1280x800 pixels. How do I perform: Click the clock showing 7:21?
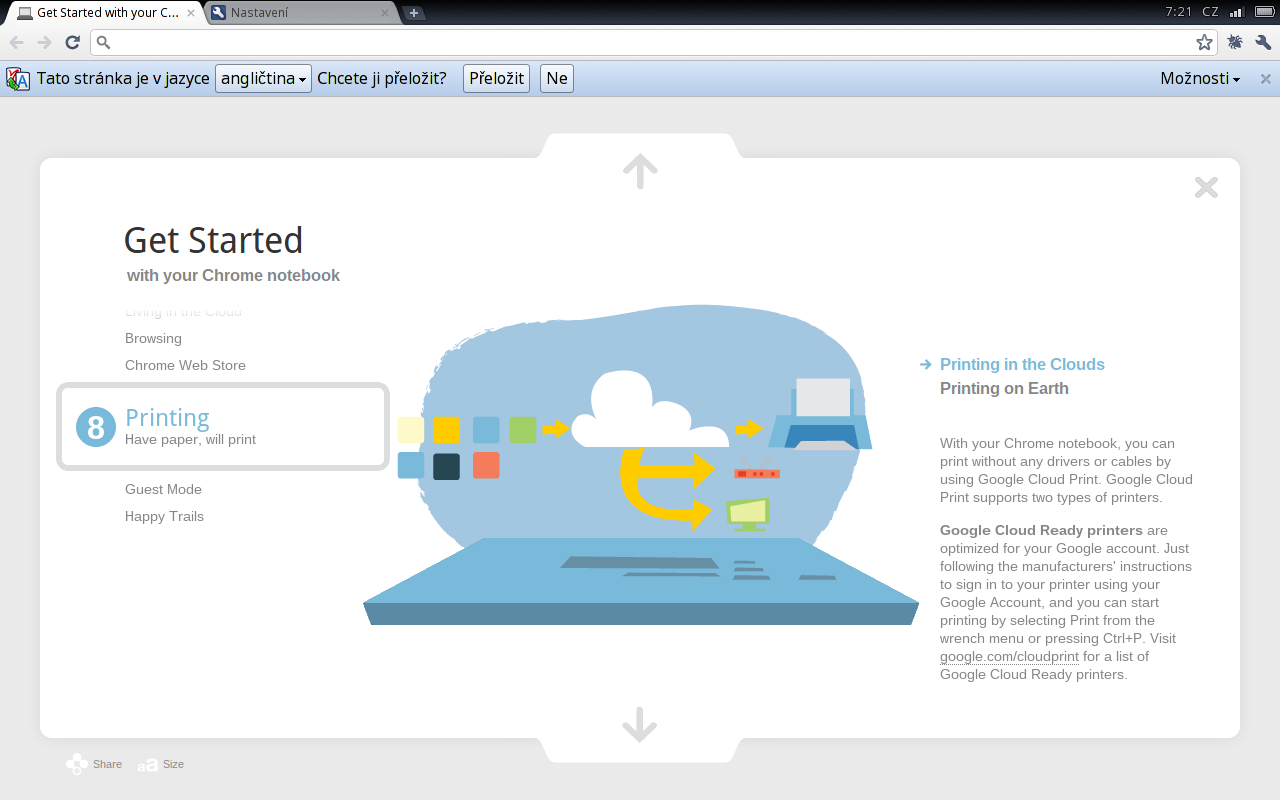1179,12
